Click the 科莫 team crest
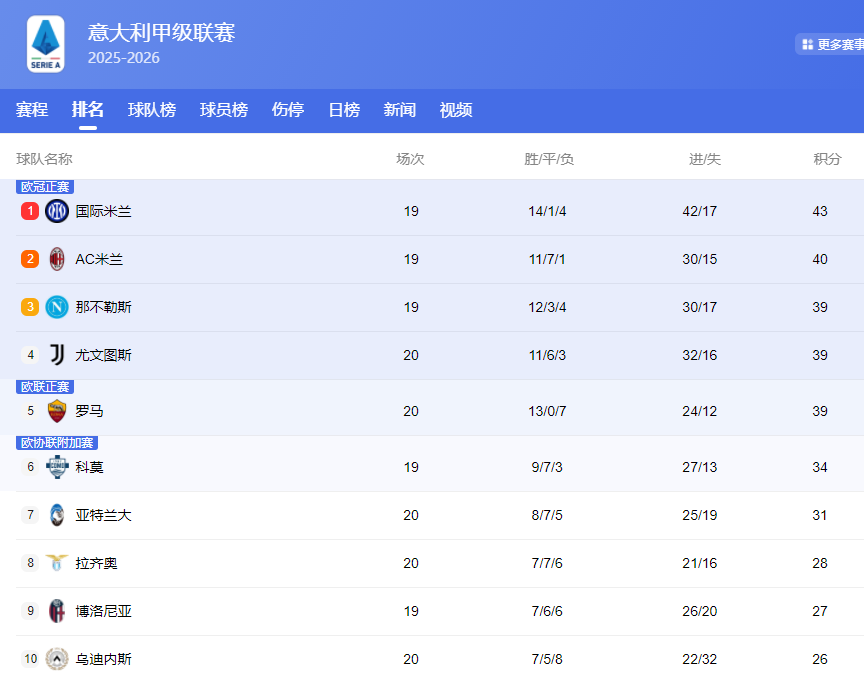Screen dimensions: 864x680 pyautogui.click(x=57, y=467)
